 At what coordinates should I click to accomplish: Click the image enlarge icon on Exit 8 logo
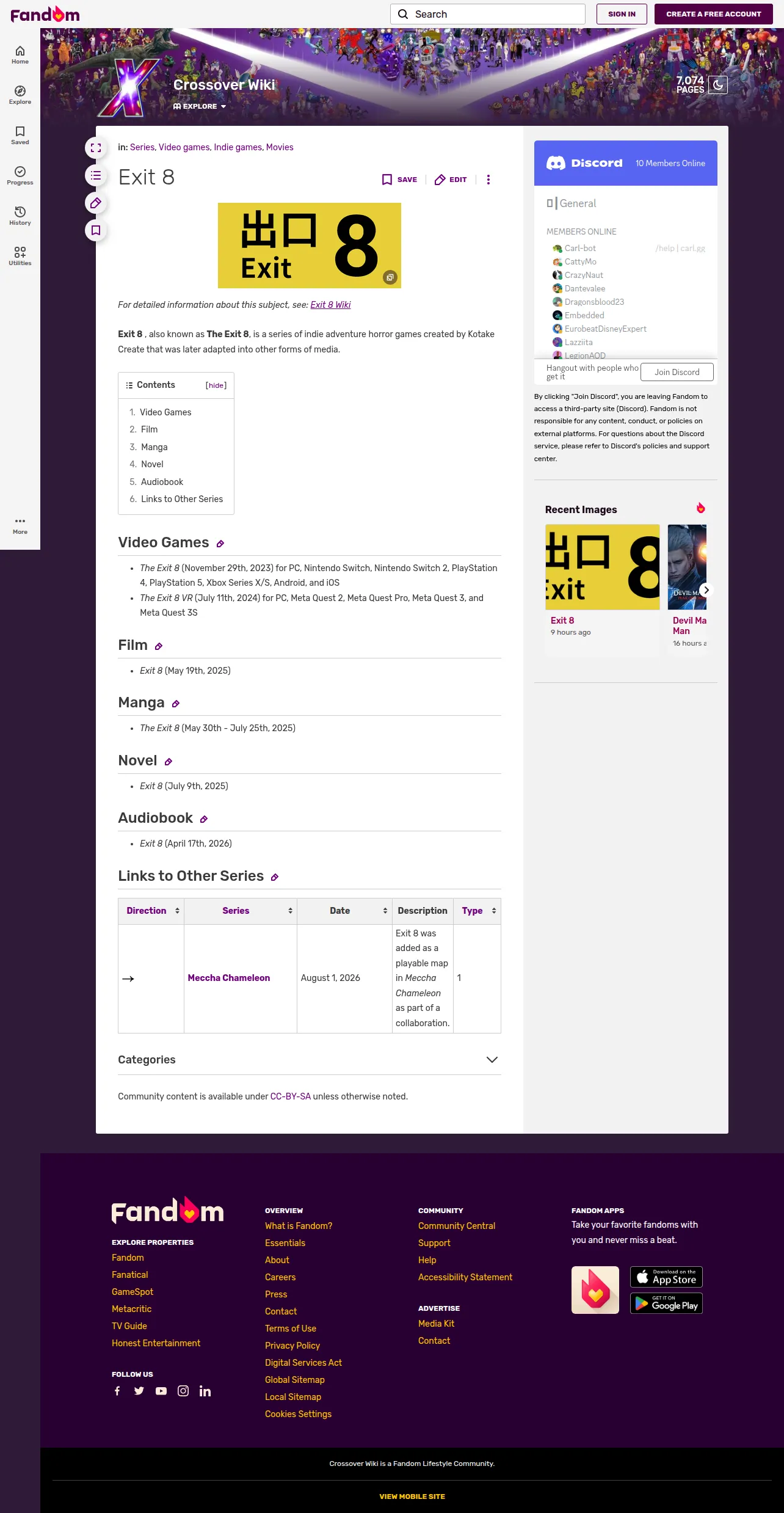pyautogui.click(x=390, y=277)
